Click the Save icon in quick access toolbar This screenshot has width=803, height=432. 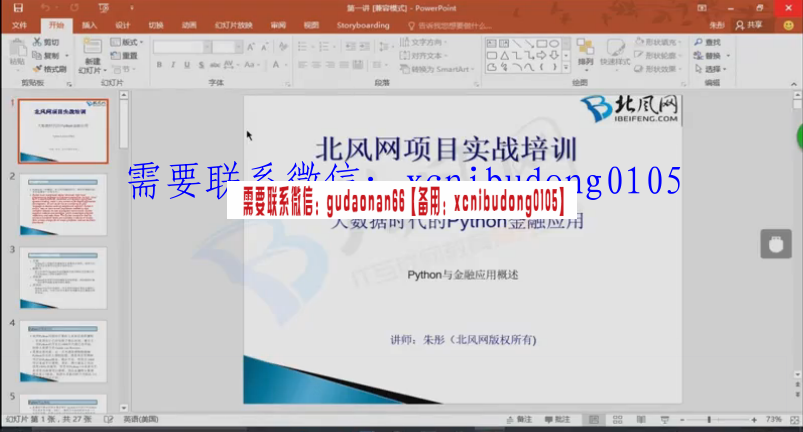pos(18,8)
